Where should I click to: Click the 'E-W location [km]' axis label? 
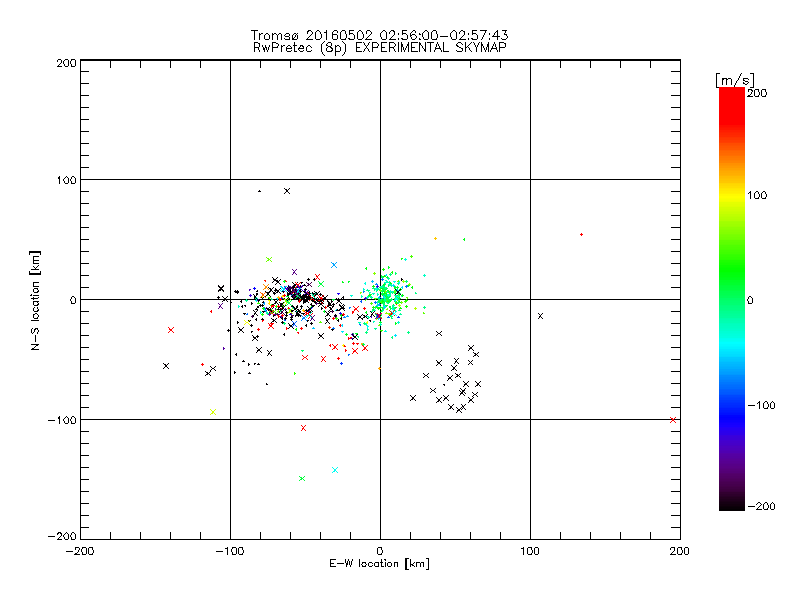click(379, 563)
